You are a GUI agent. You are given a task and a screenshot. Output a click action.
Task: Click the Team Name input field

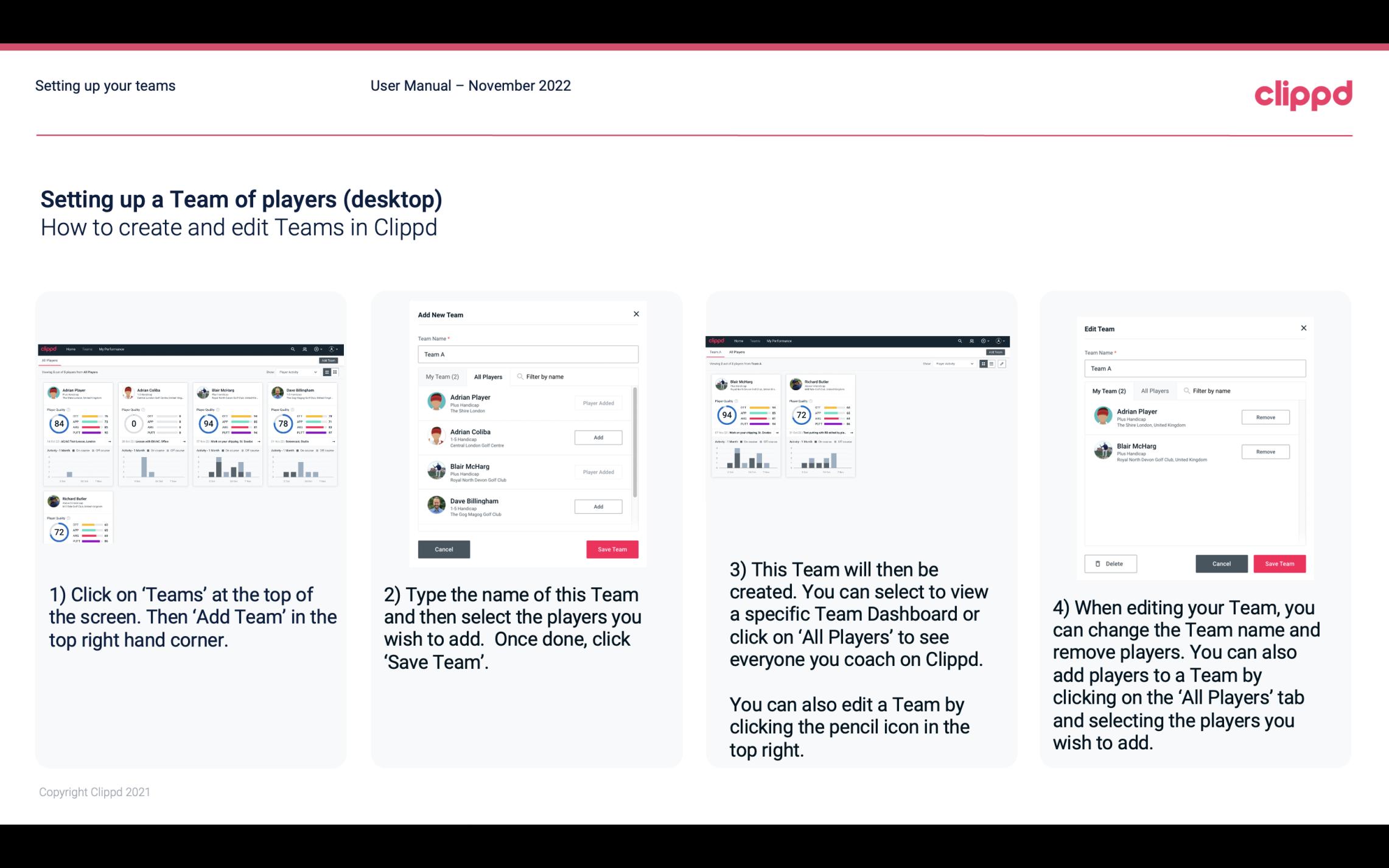528,354
